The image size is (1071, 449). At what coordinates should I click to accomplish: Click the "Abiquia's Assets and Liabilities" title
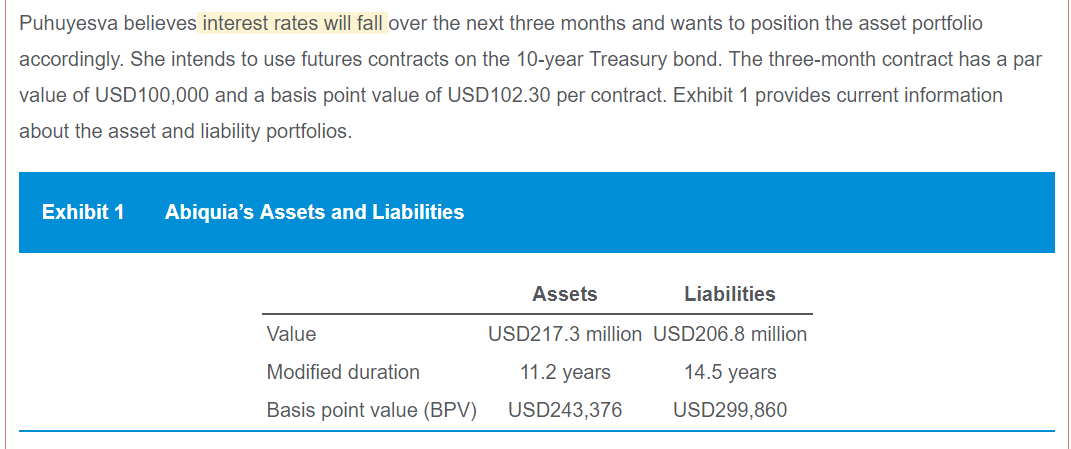[314, 212]
